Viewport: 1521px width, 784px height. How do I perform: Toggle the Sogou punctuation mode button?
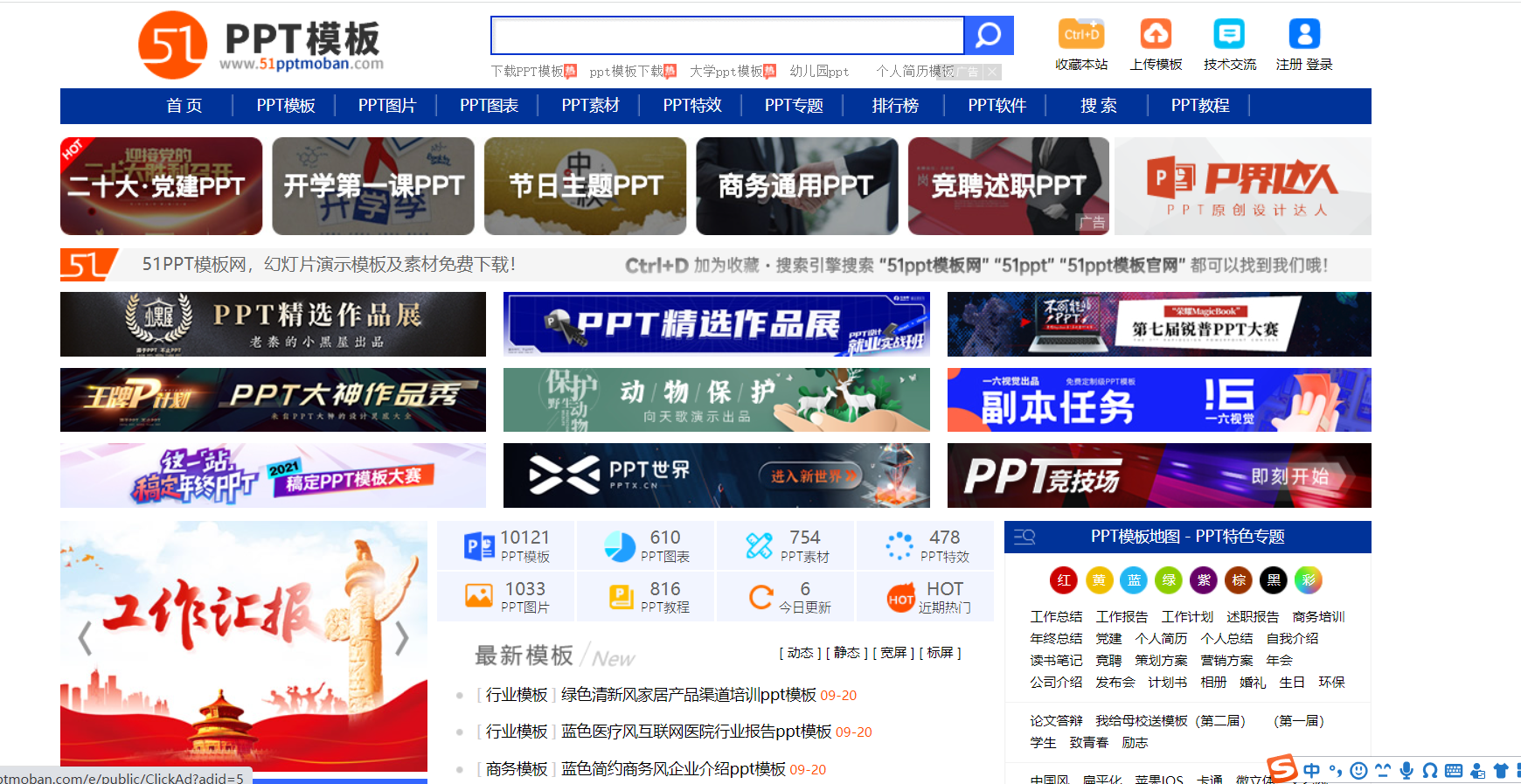(1335, 770)
